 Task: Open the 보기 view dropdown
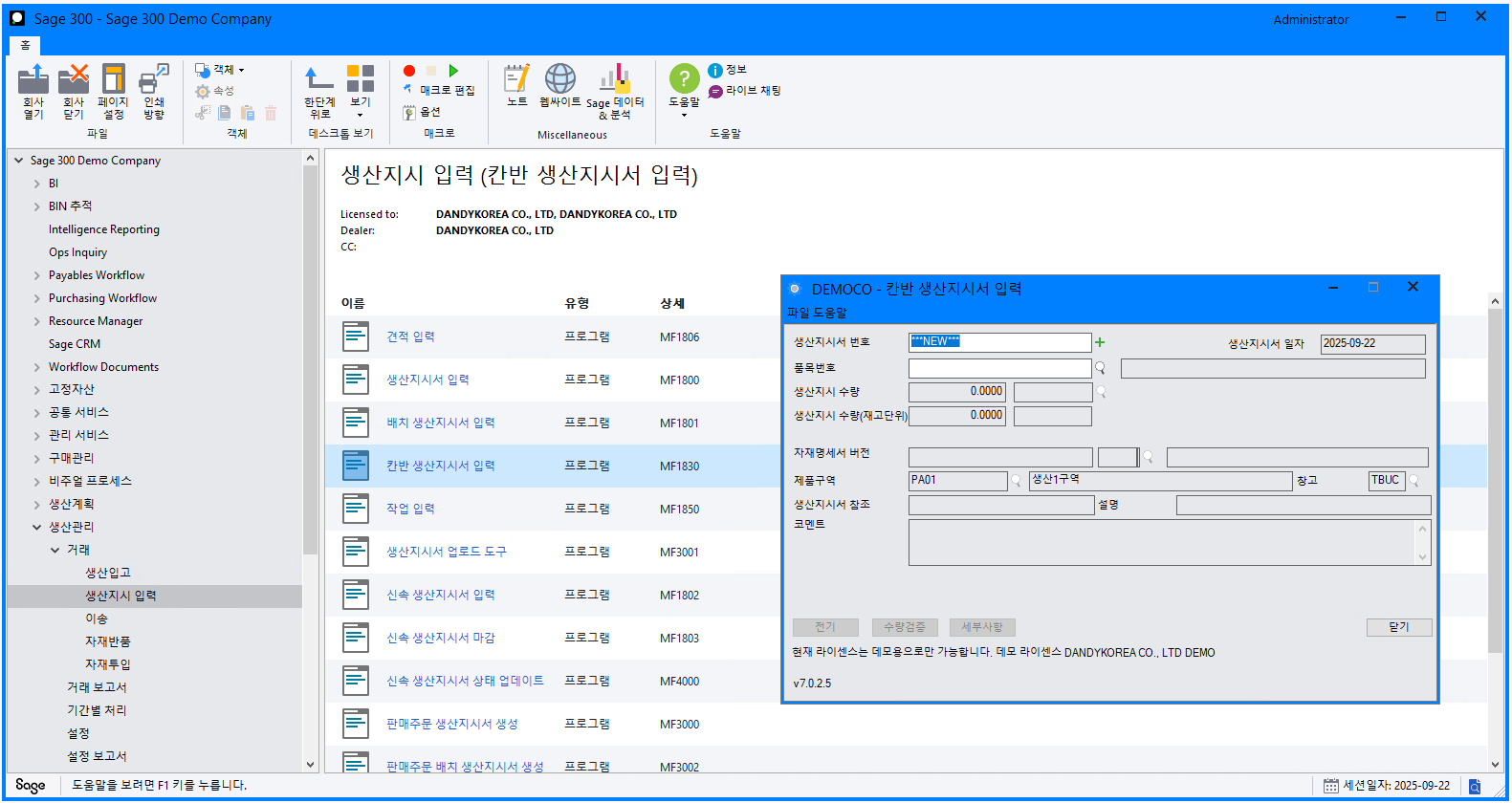[361, 92]
